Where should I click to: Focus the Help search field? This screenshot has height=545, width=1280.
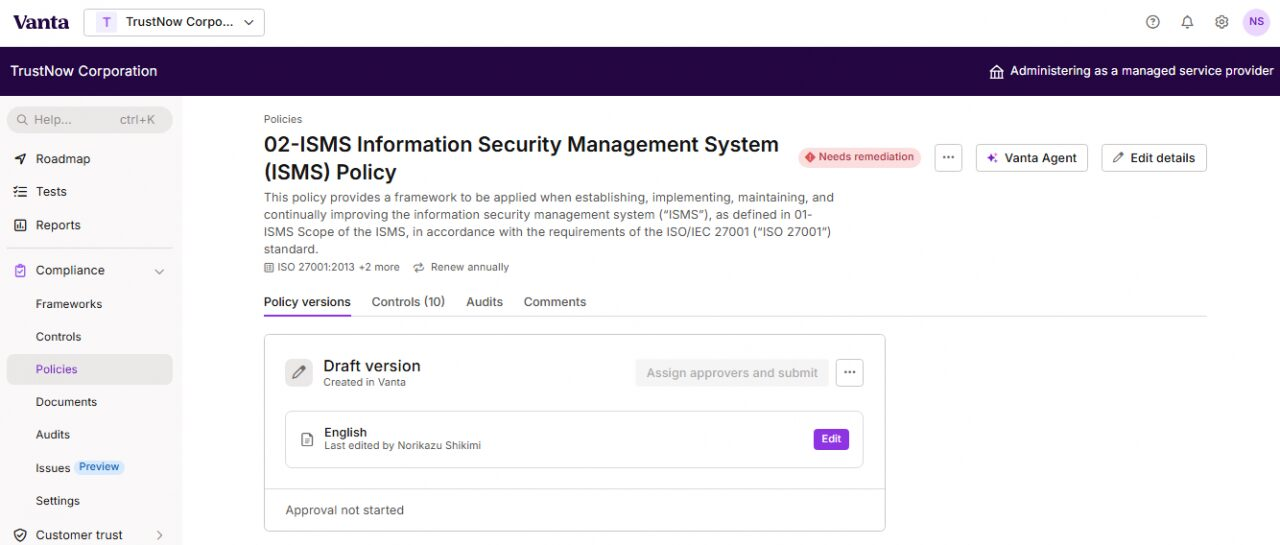pyautogui.click(x=89, y=120)
